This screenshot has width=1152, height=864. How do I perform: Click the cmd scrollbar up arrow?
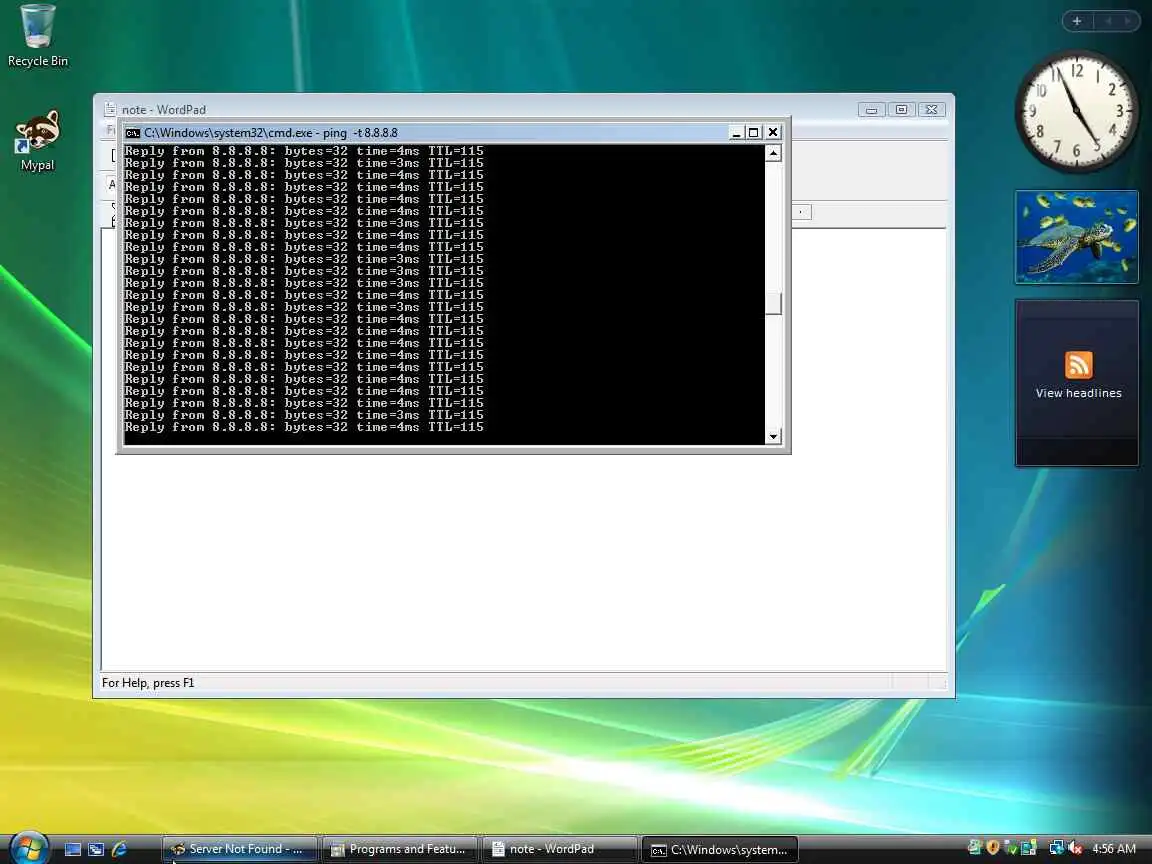(773, 153)
